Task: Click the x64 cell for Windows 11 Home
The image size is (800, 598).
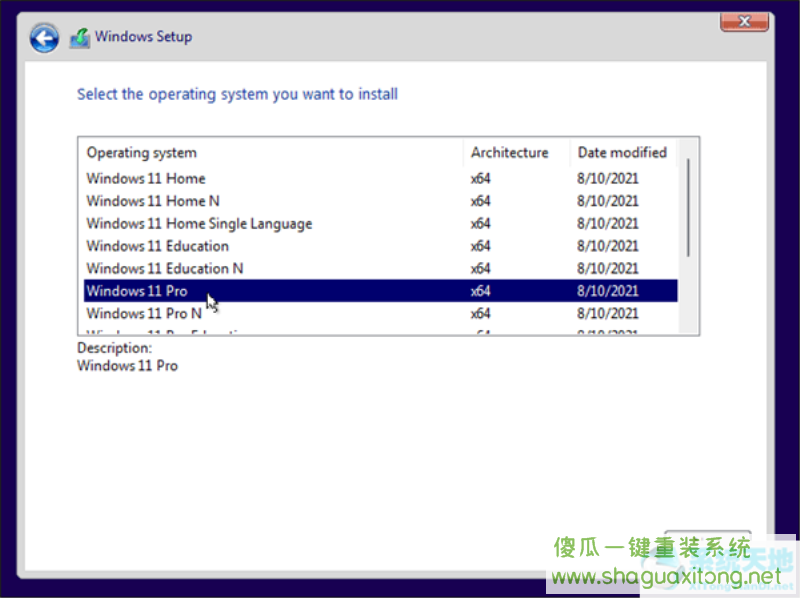Action: point(480,179)
